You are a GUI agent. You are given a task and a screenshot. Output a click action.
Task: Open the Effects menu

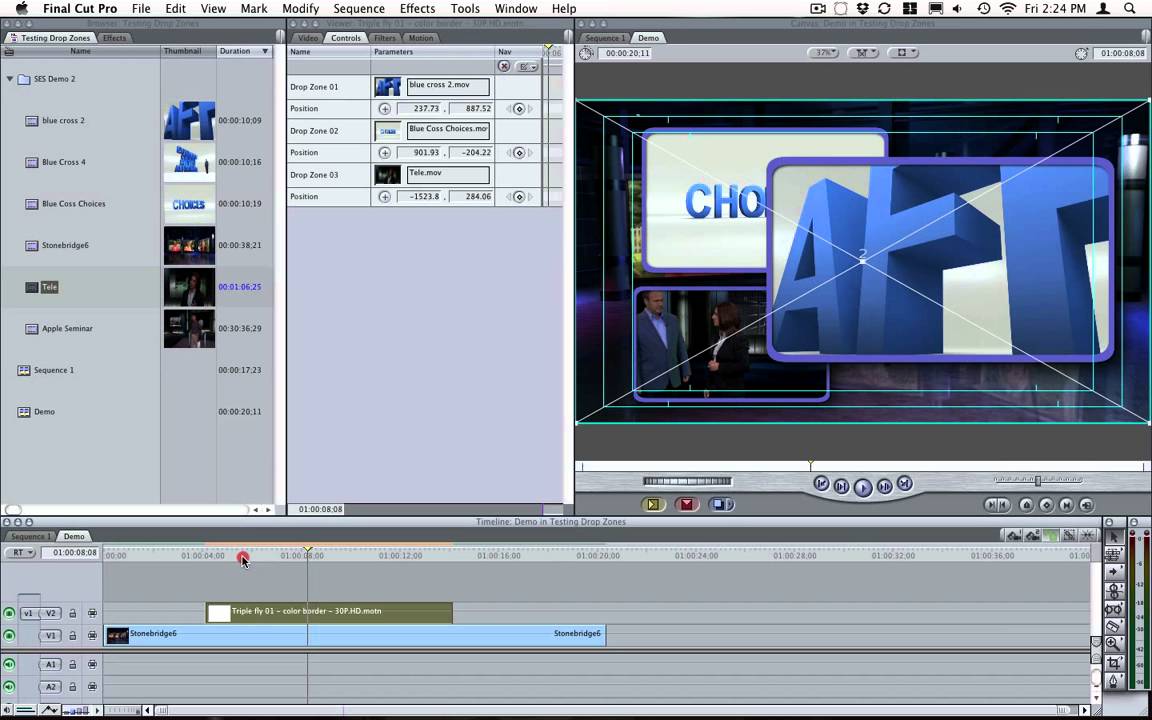click(x=417, y=9)
